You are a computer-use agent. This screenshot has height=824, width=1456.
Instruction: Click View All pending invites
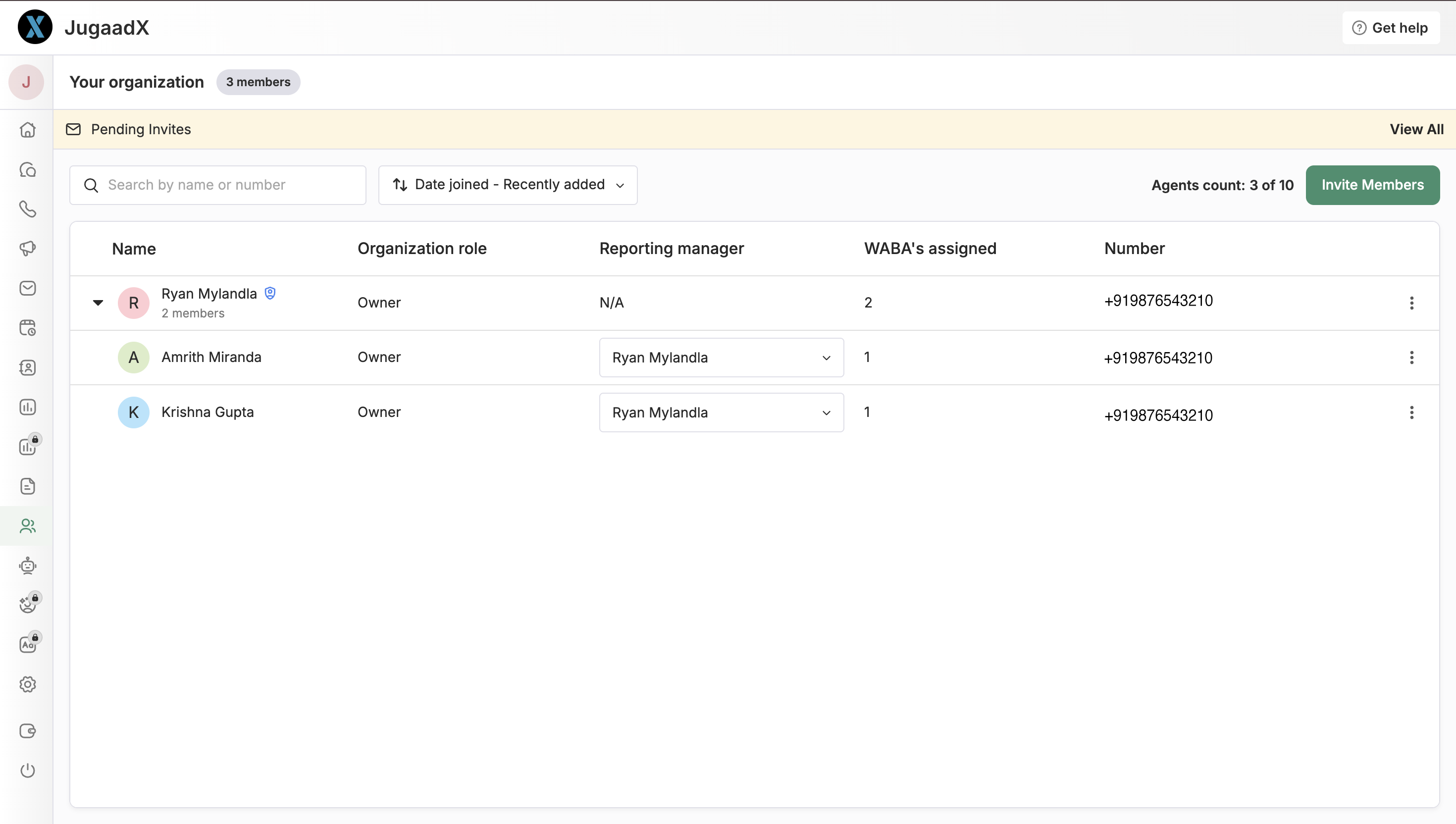coord(1416,129)
